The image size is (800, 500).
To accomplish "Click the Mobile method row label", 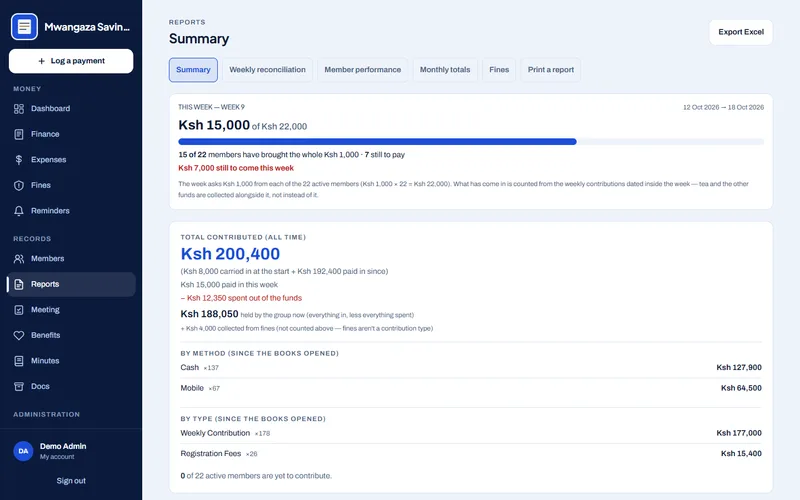I will coord(192,388).
